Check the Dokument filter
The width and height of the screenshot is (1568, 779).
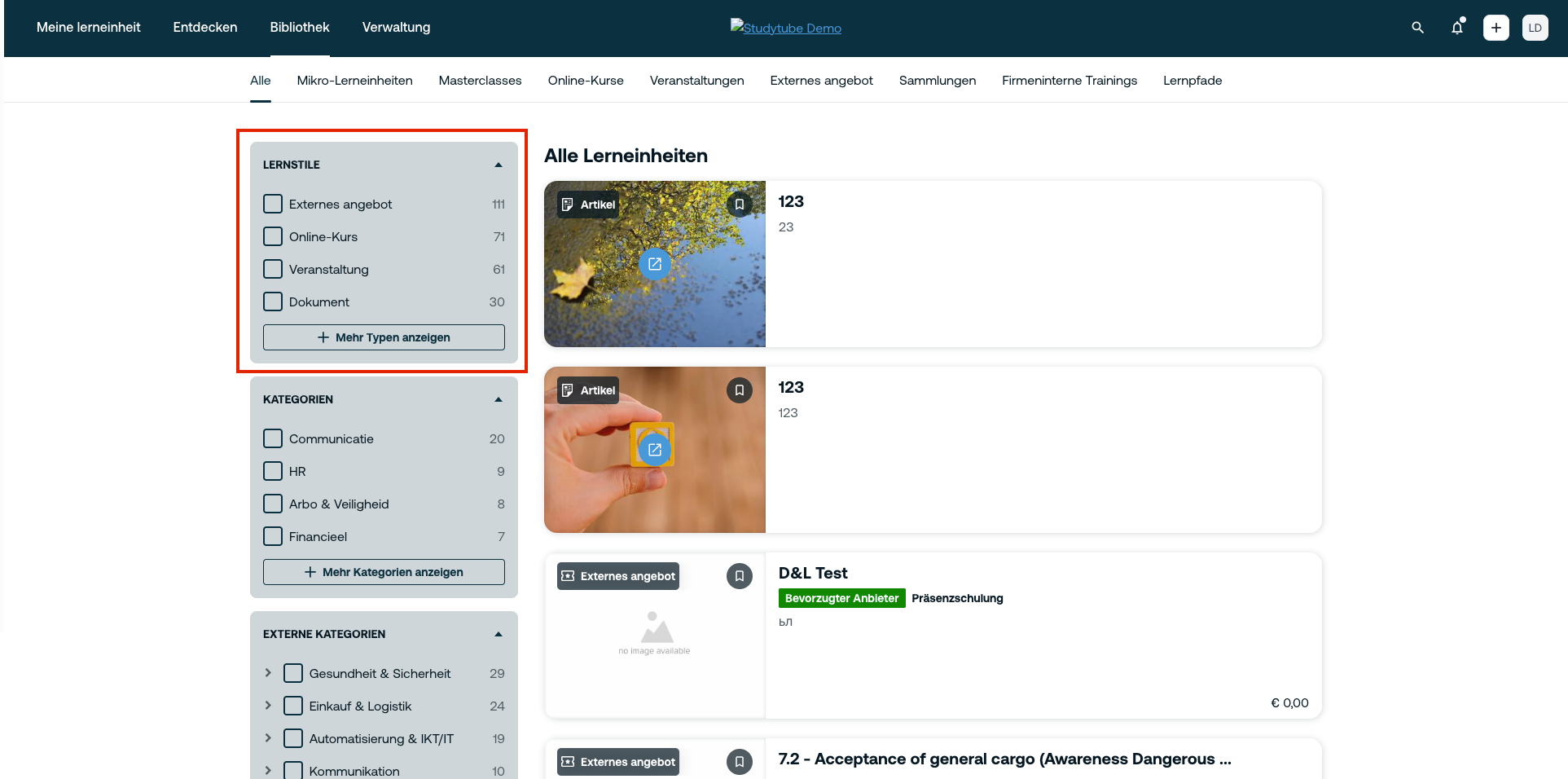(x=273, y=301)
